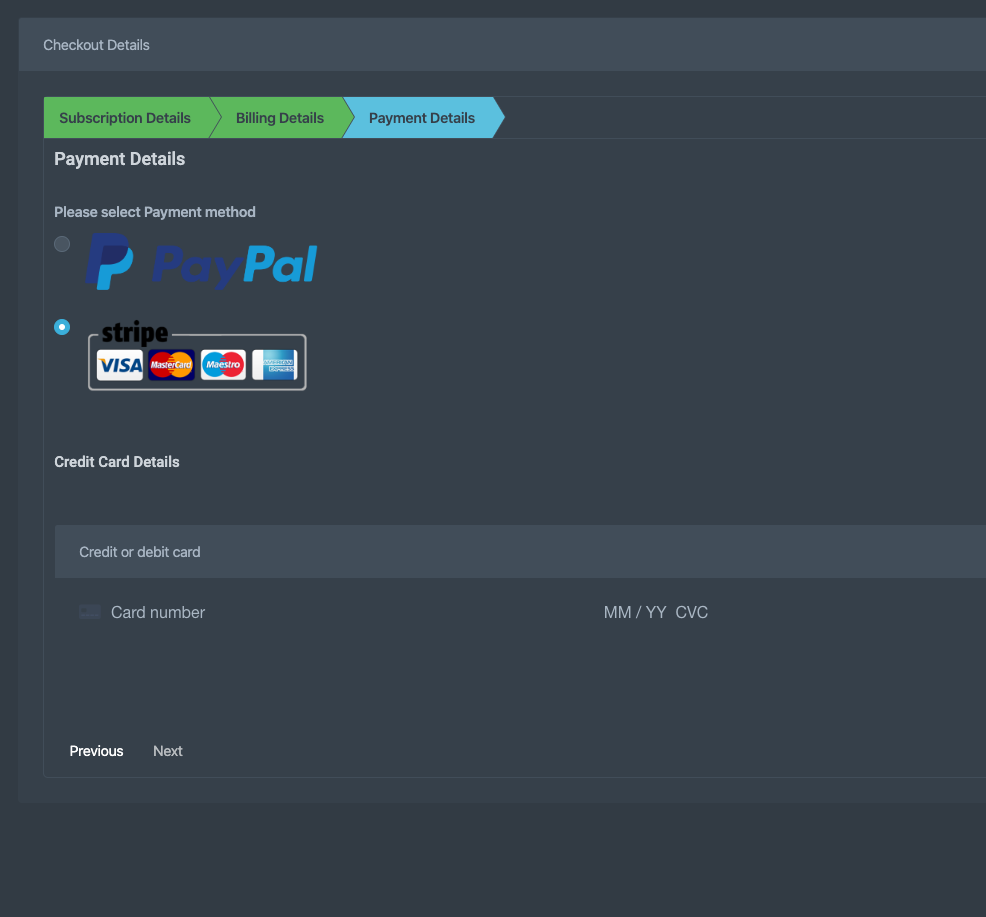Click the MasterCard icon
Viewport: 986px width, 917px height.
(x=171, y=365)
